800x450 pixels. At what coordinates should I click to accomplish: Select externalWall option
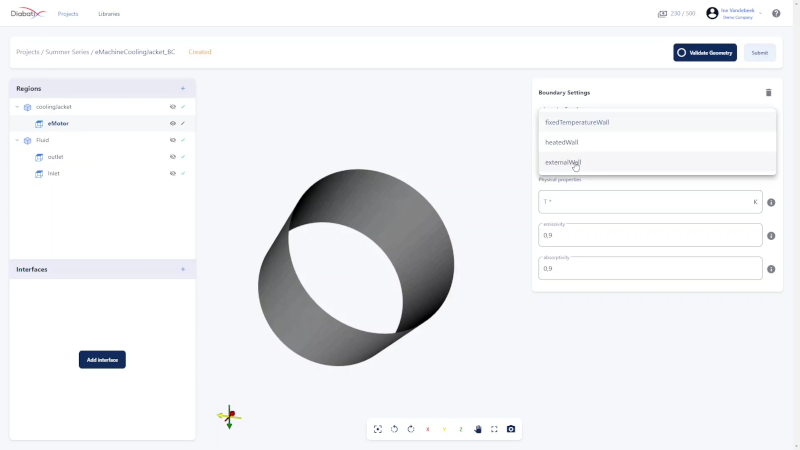coord(657,162)
